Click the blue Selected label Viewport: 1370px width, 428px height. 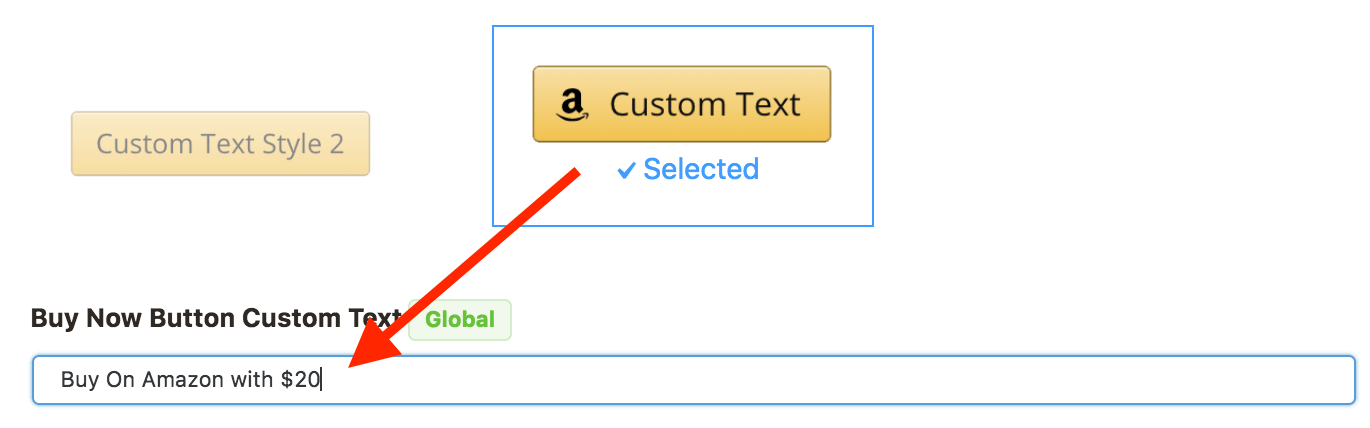[x=701, y=169]
